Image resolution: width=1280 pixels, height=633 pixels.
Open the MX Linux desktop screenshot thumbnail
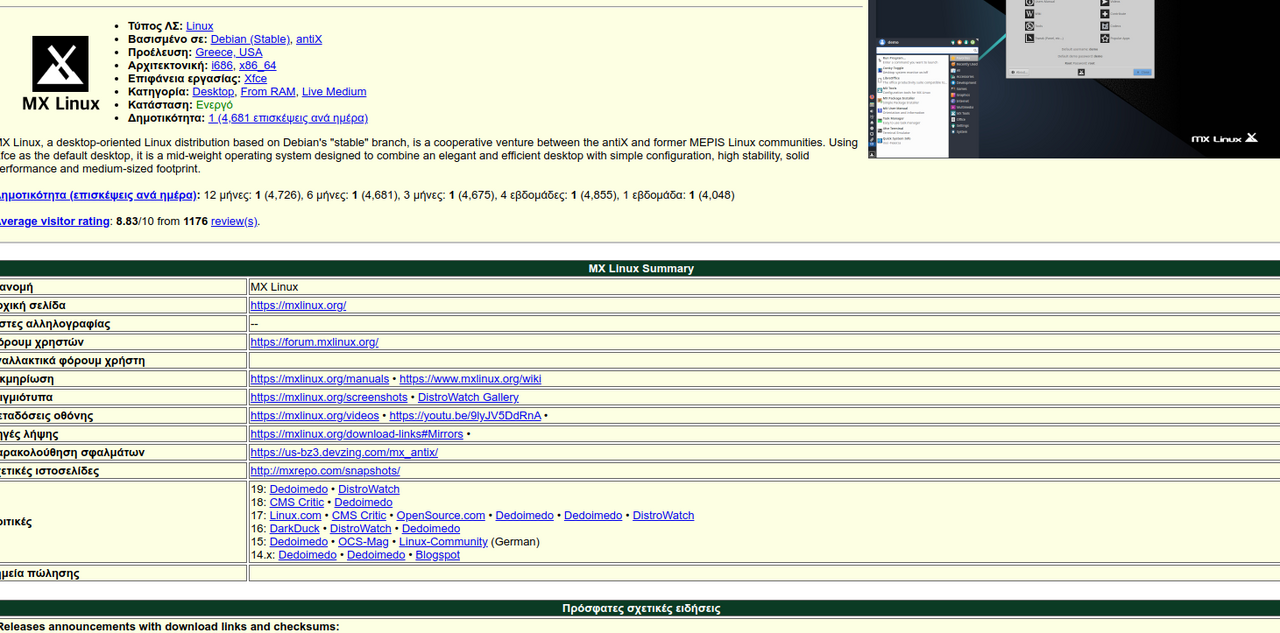pyautogui.click(x=1074, y=78)
